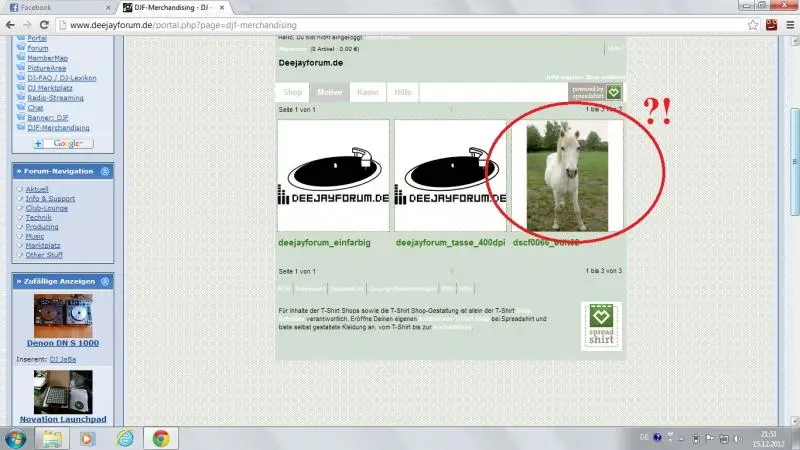Screen dimensions: 800x450
Task: Open the Club-Lounge forum link
Action: point(46,208)
